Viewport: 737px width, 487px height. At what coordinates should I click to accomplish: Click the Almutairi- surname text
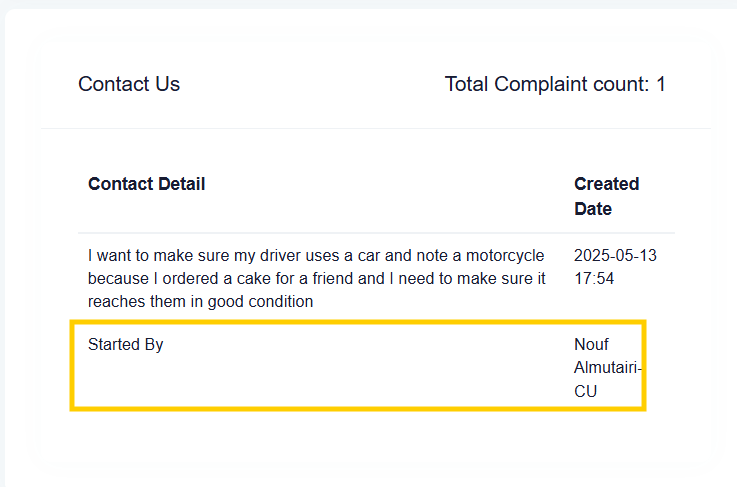pos(608,367)
